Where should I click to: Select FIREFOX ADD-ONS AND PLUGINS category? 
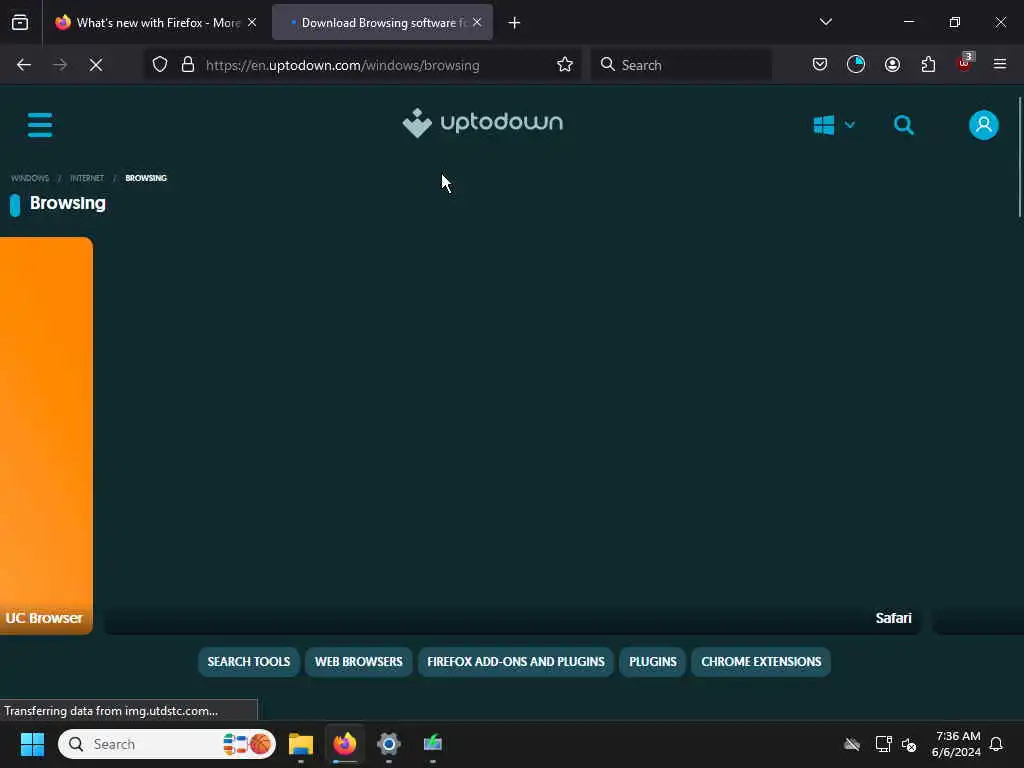coord(516,662)
